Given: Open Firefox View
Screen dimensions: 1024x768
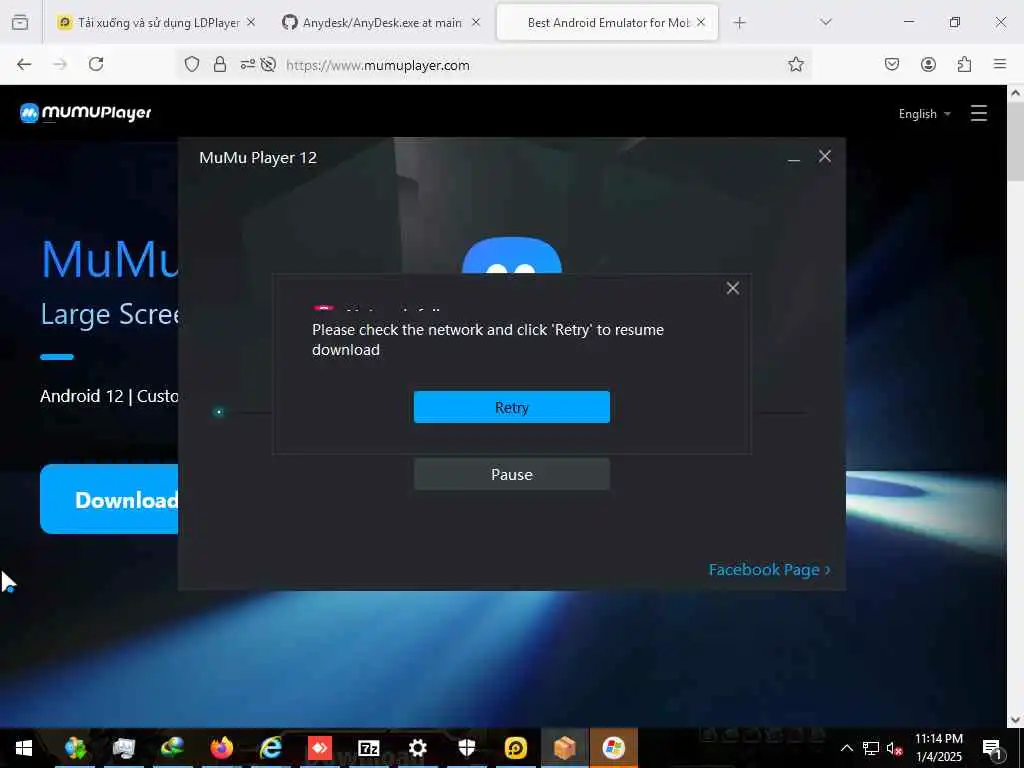Looking at the screenshot, I should click(20, 22).
